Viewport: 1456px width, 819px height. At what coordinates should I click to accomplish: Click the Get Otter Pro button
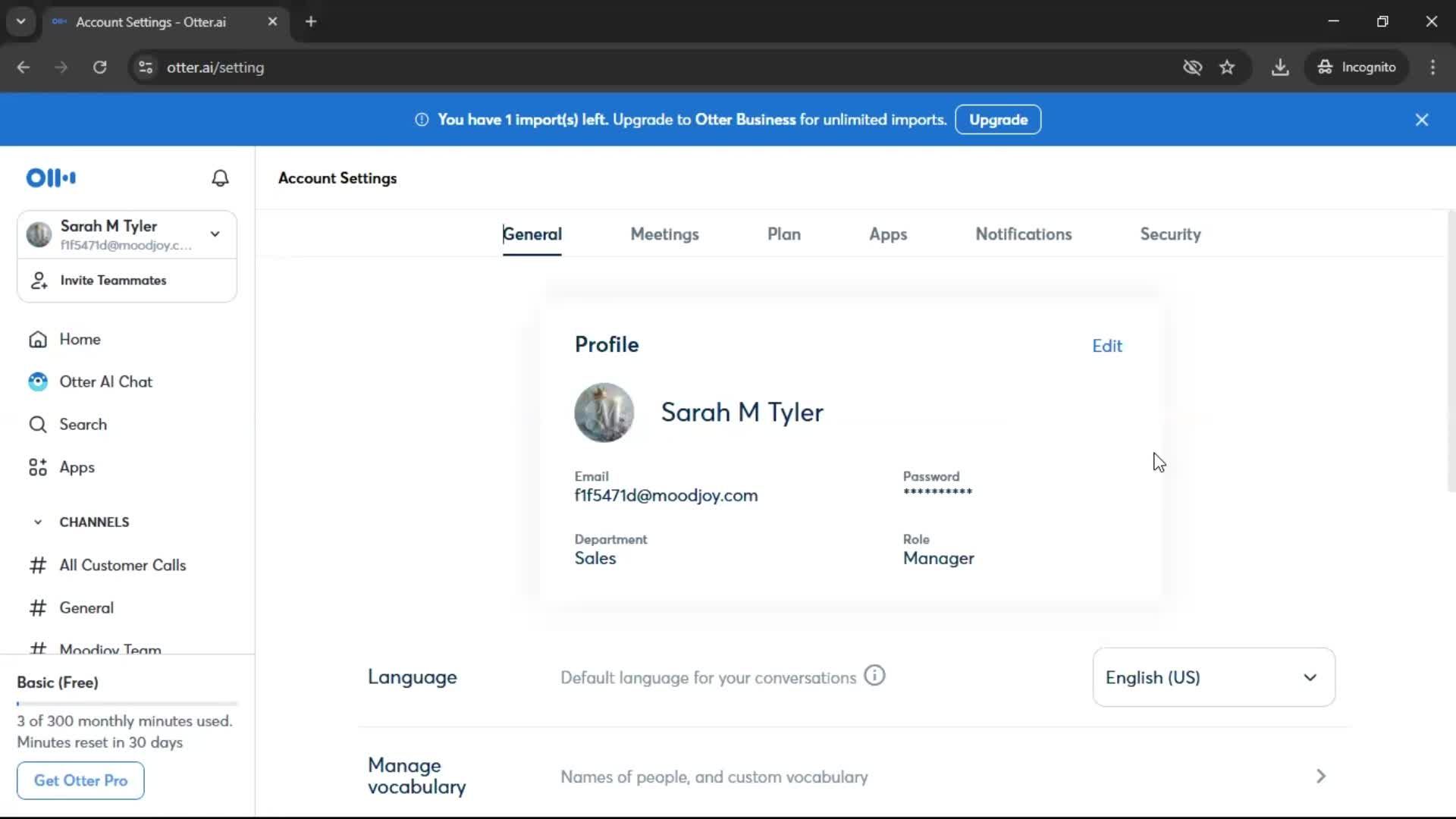pyautogui.click(x=80, y=780)
